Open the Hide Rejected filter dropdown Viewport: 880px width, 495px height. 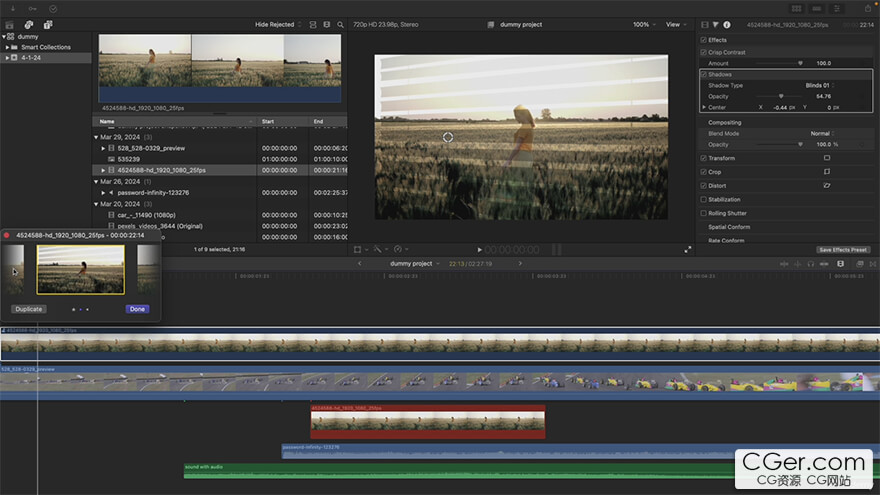pos(278,25)
